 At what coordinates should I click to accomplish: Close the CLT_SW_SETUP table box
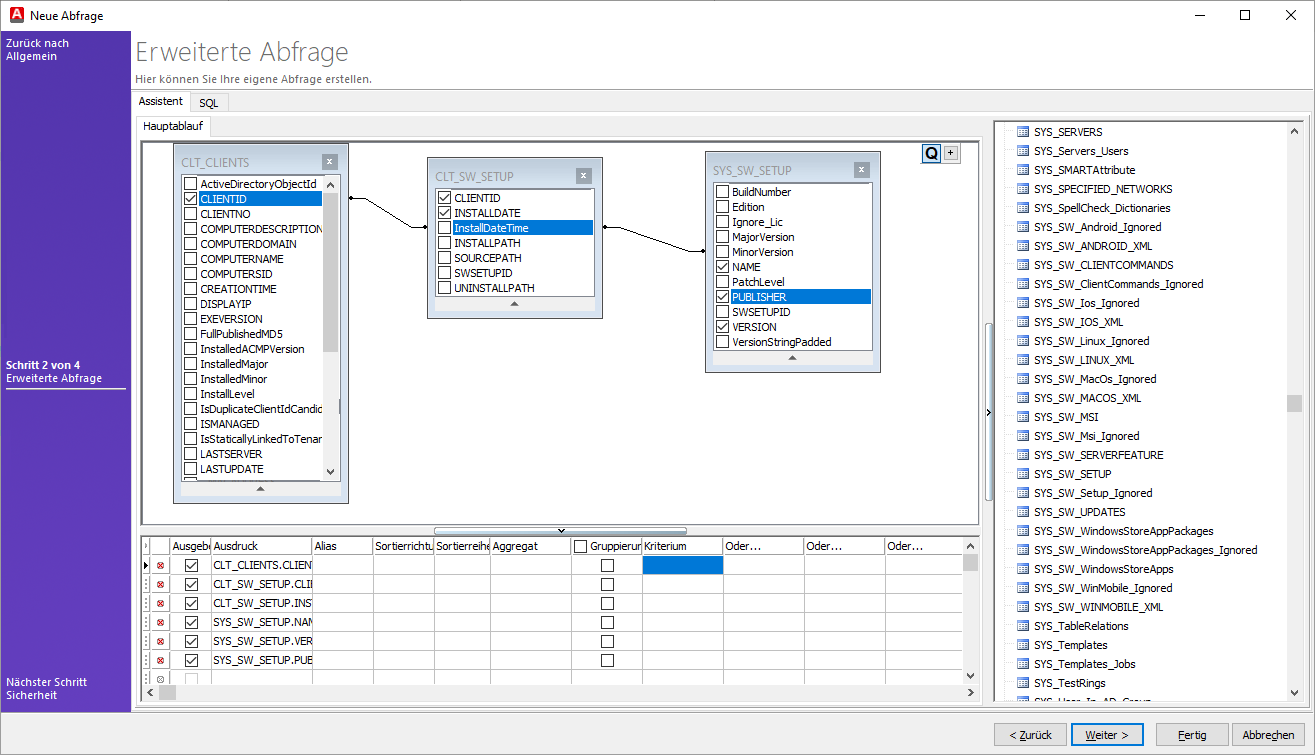583,176
